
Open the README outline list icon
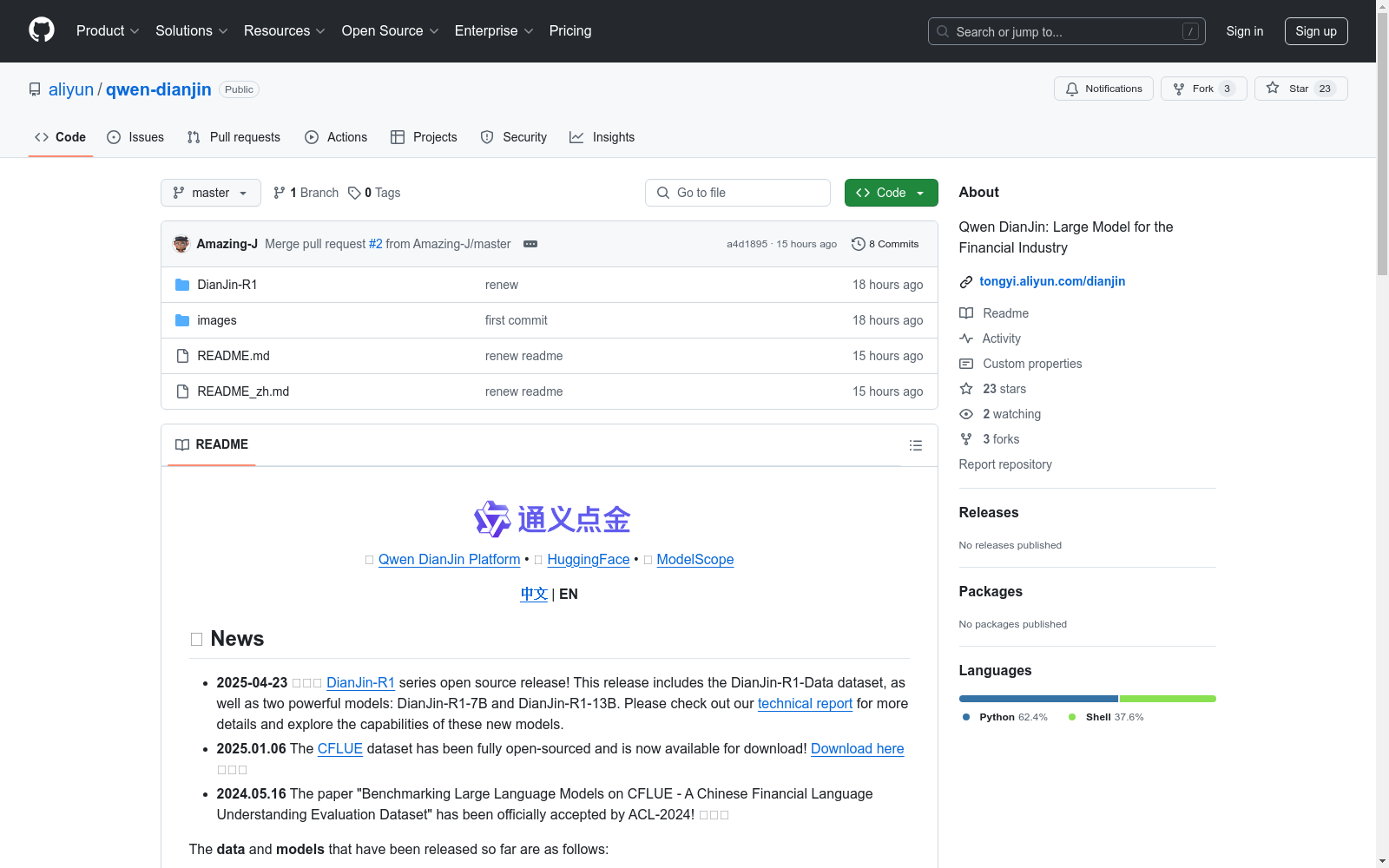pos(916,445)
